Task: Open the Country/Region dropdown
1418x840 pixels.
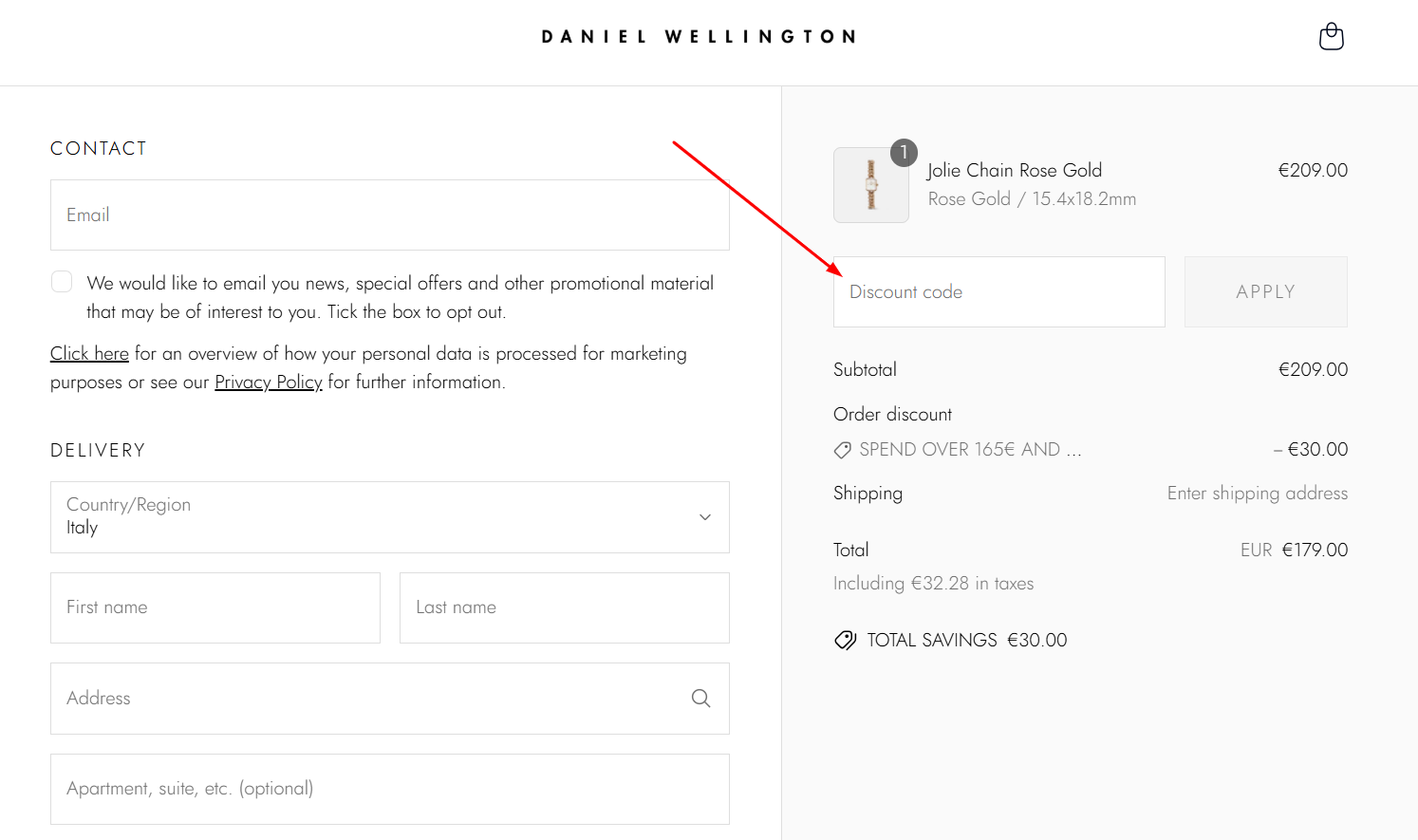Action: 389,517
